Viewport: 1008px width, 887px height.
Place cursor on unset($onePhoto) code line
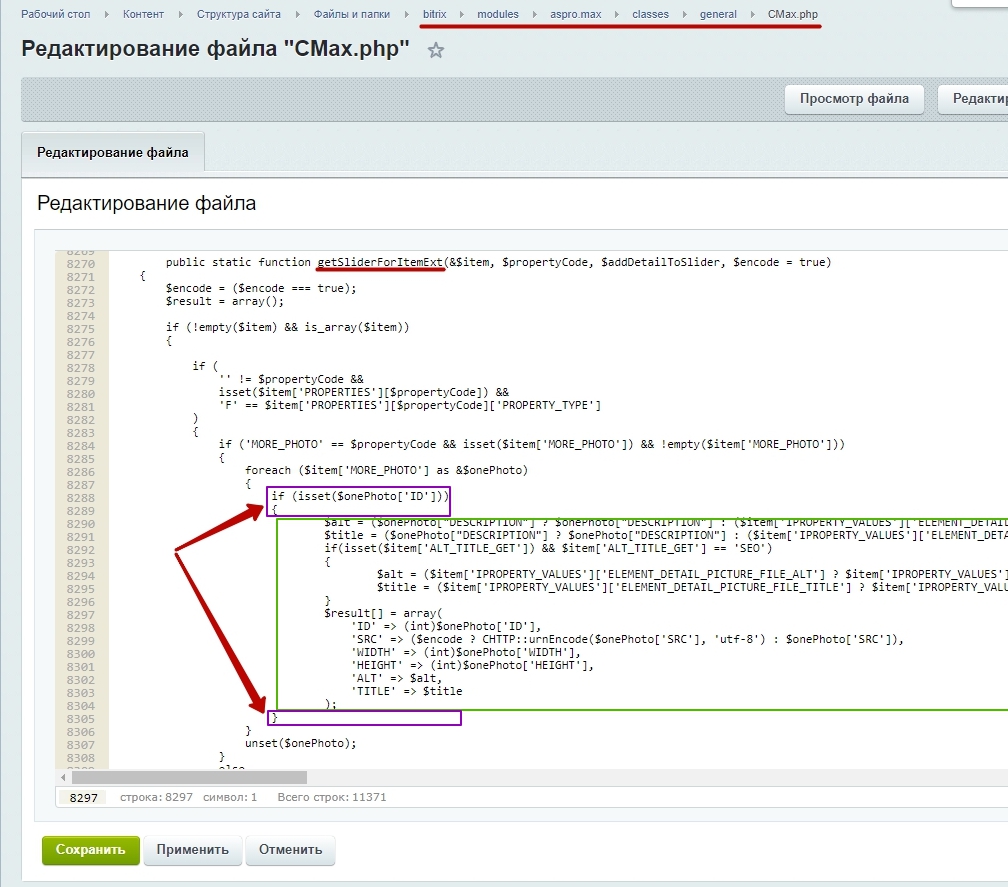tap(301, 743)
